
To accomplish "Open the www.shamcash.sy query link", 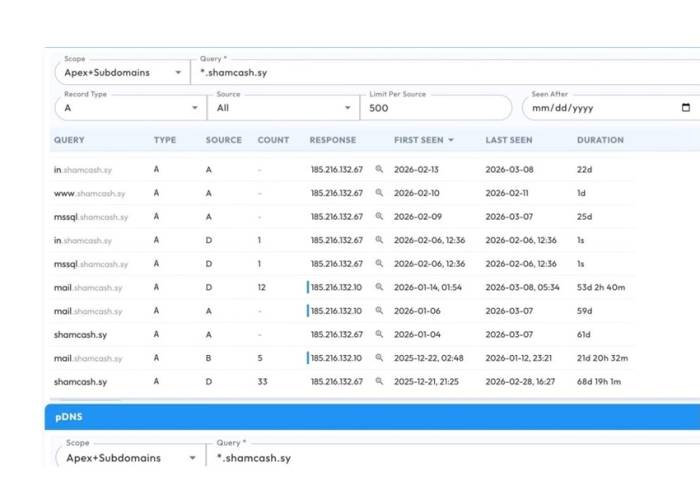I will click(x=89, y=194).
